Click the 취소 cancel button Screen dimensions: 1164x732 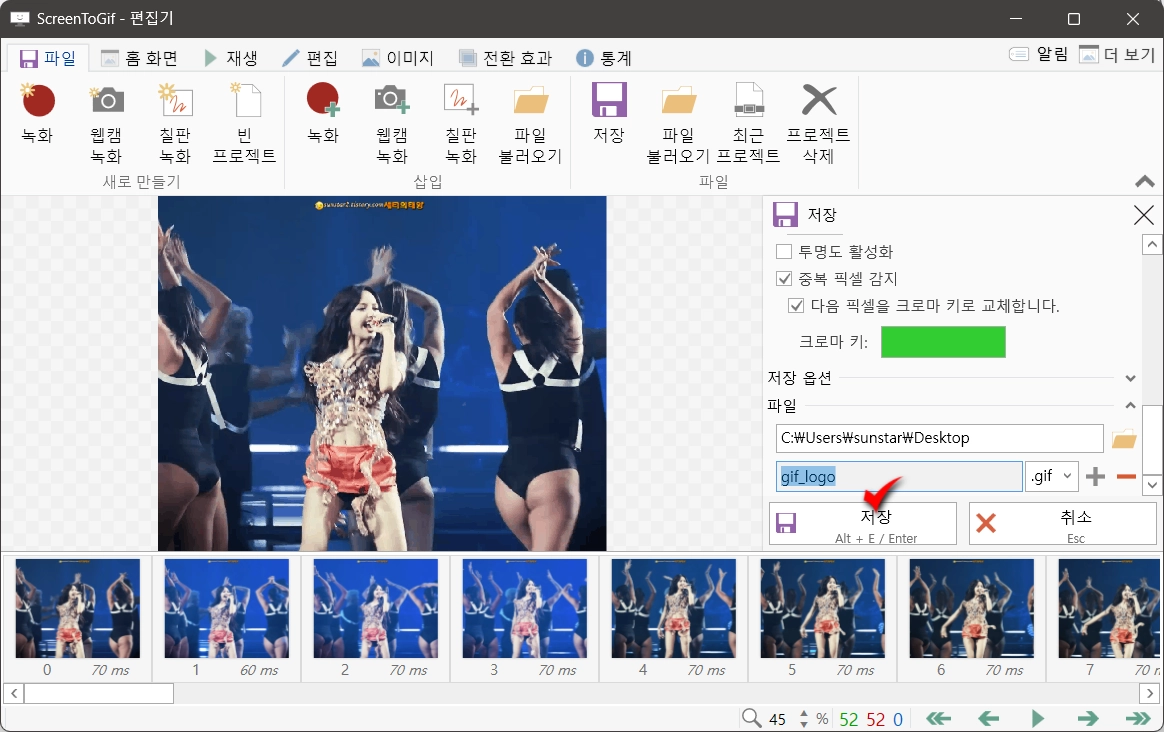tap(1062, 523)
